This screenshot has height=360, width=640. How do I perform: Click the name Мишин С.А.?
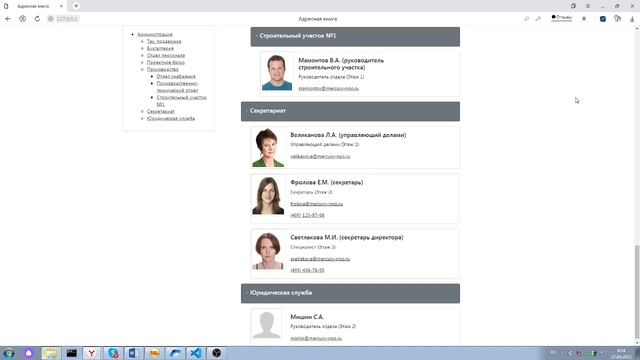point(307,317)
